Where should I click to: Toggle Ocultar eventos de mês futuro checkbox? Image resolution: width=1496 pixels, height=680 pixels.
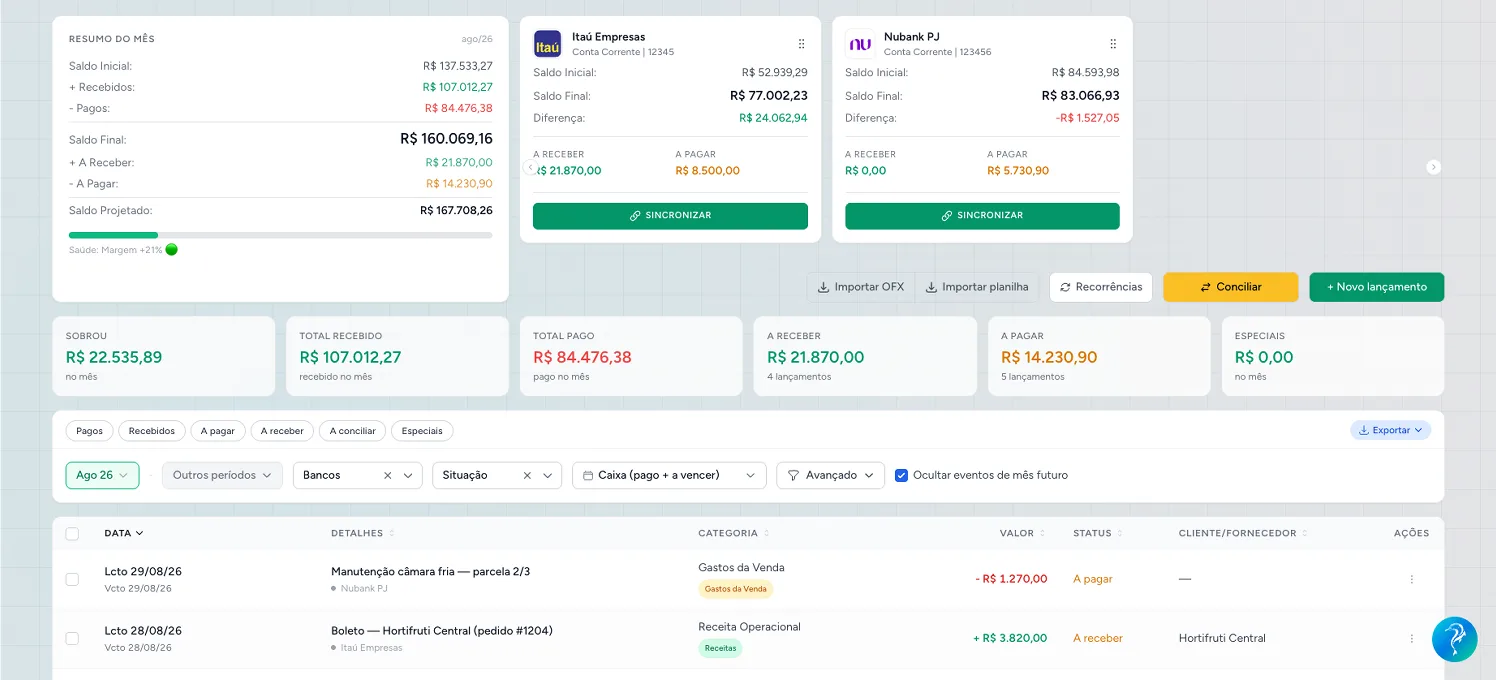click(x=901, y=475)
